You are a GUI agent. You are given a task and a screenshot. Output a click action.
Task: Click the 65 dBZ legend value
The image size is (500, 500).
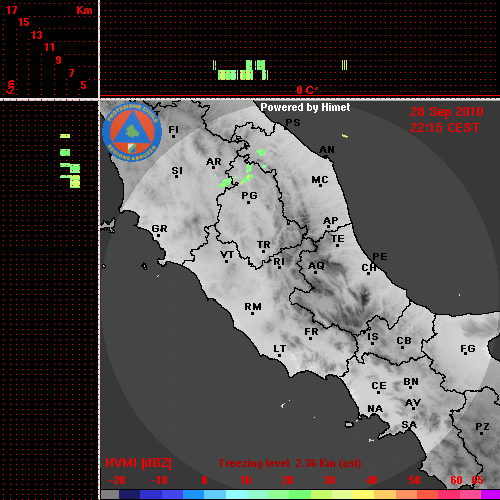coord(477,480)
